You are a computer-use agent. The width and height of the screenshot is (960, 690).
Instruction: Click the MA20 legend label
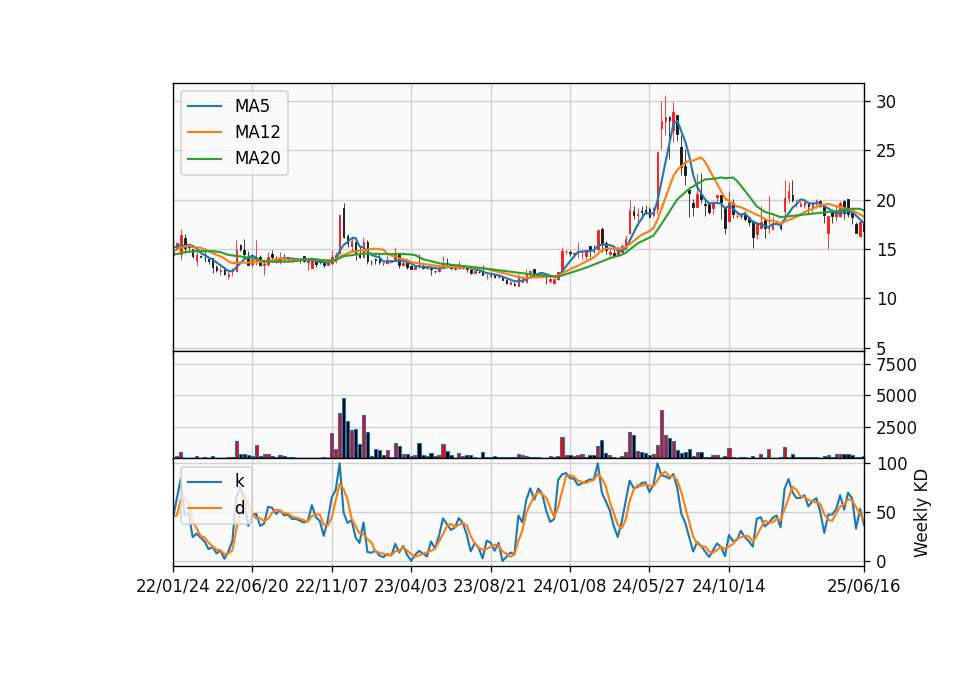257,159
